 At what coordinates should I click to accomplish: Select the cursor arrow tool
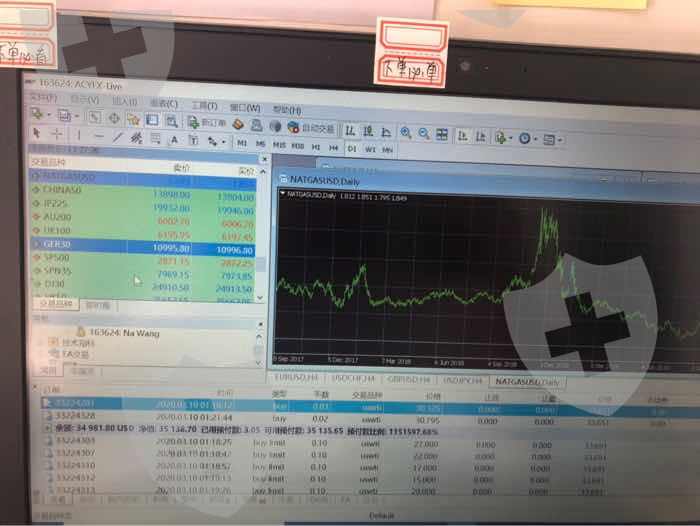(37, 133)
